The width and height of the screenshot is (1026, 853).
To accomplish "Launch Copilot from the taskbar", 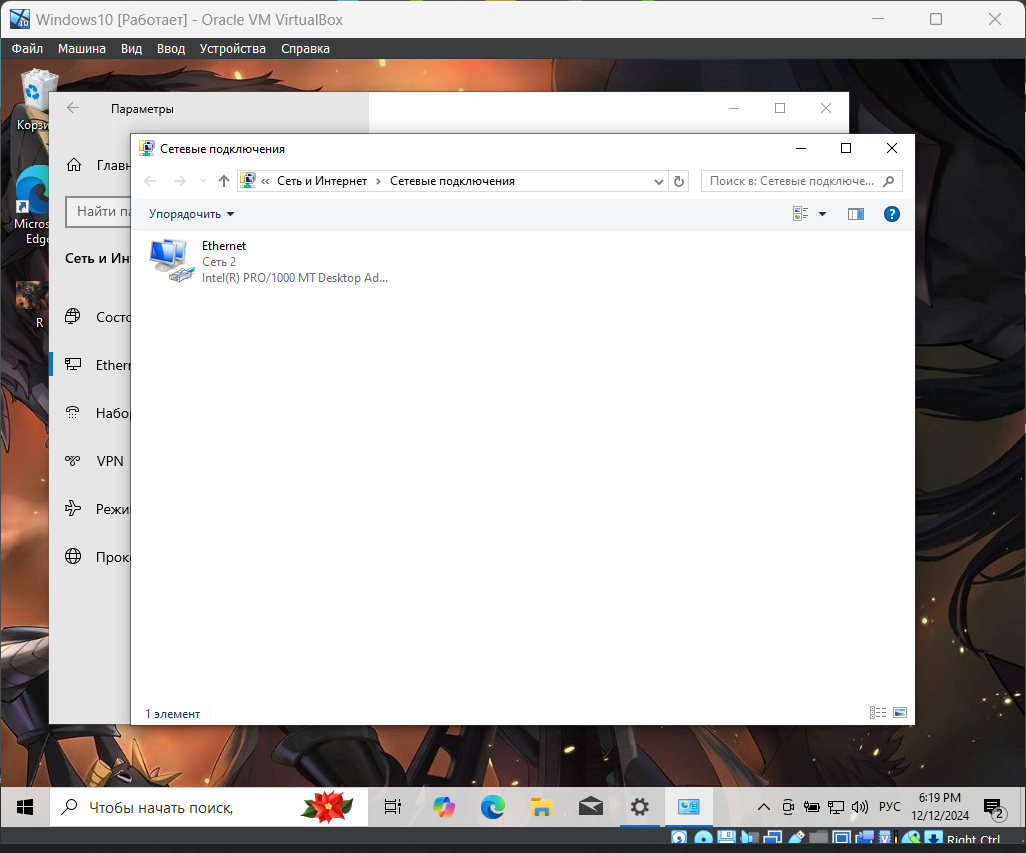I will click(444, 807).
